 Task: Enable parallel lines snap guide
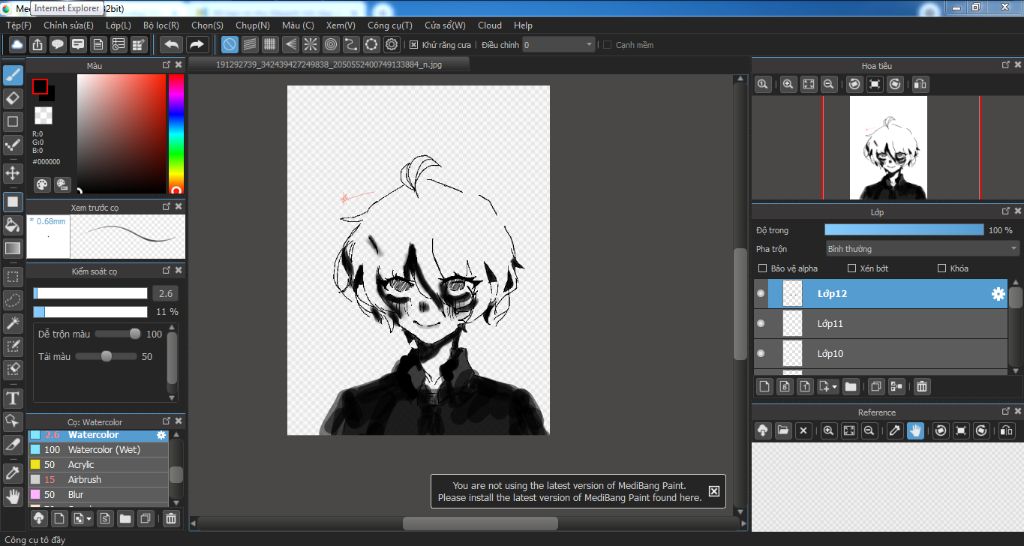pyautogui.click(x=249, y=44)
